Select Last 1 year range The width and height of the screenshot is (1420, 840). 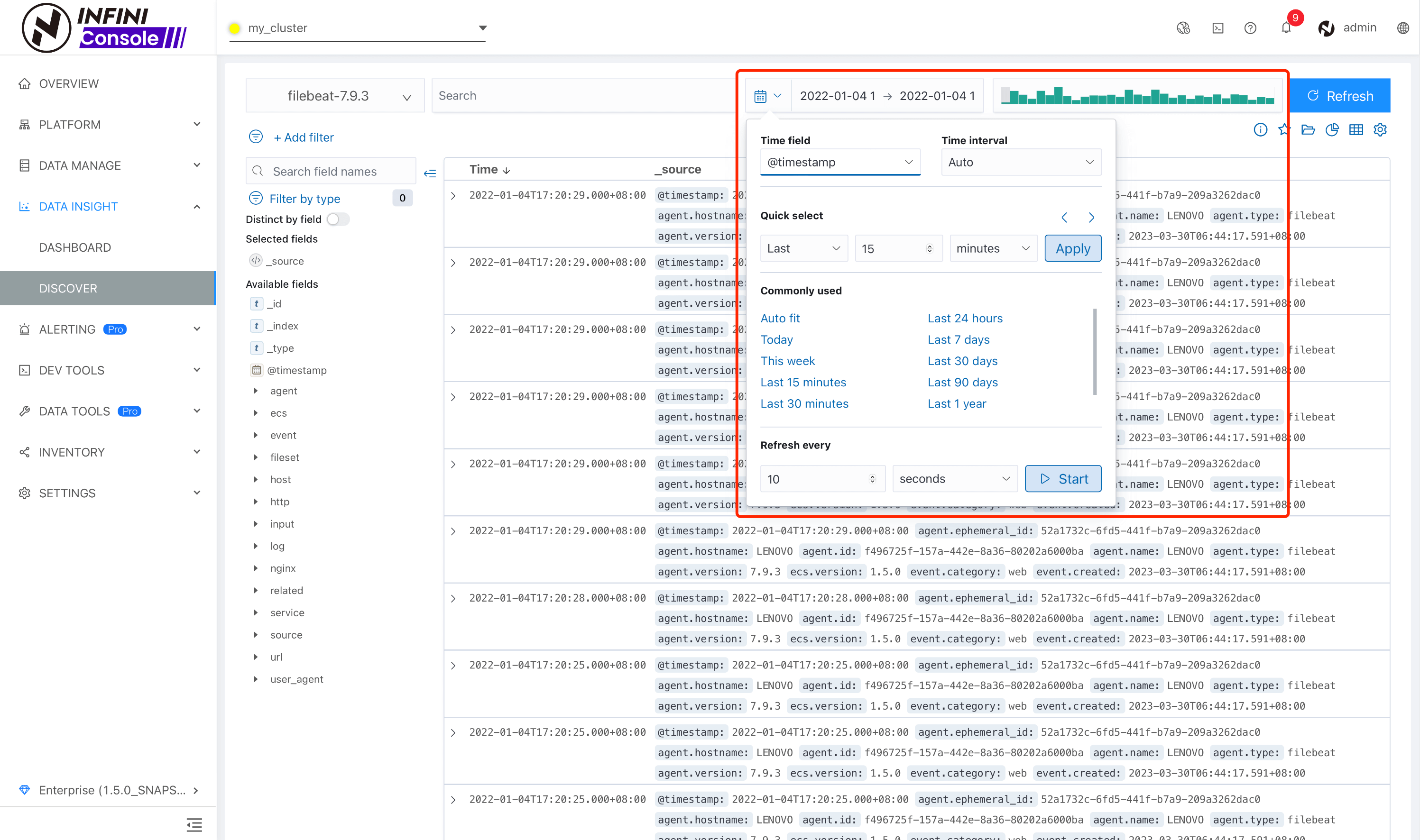point(956,403)
